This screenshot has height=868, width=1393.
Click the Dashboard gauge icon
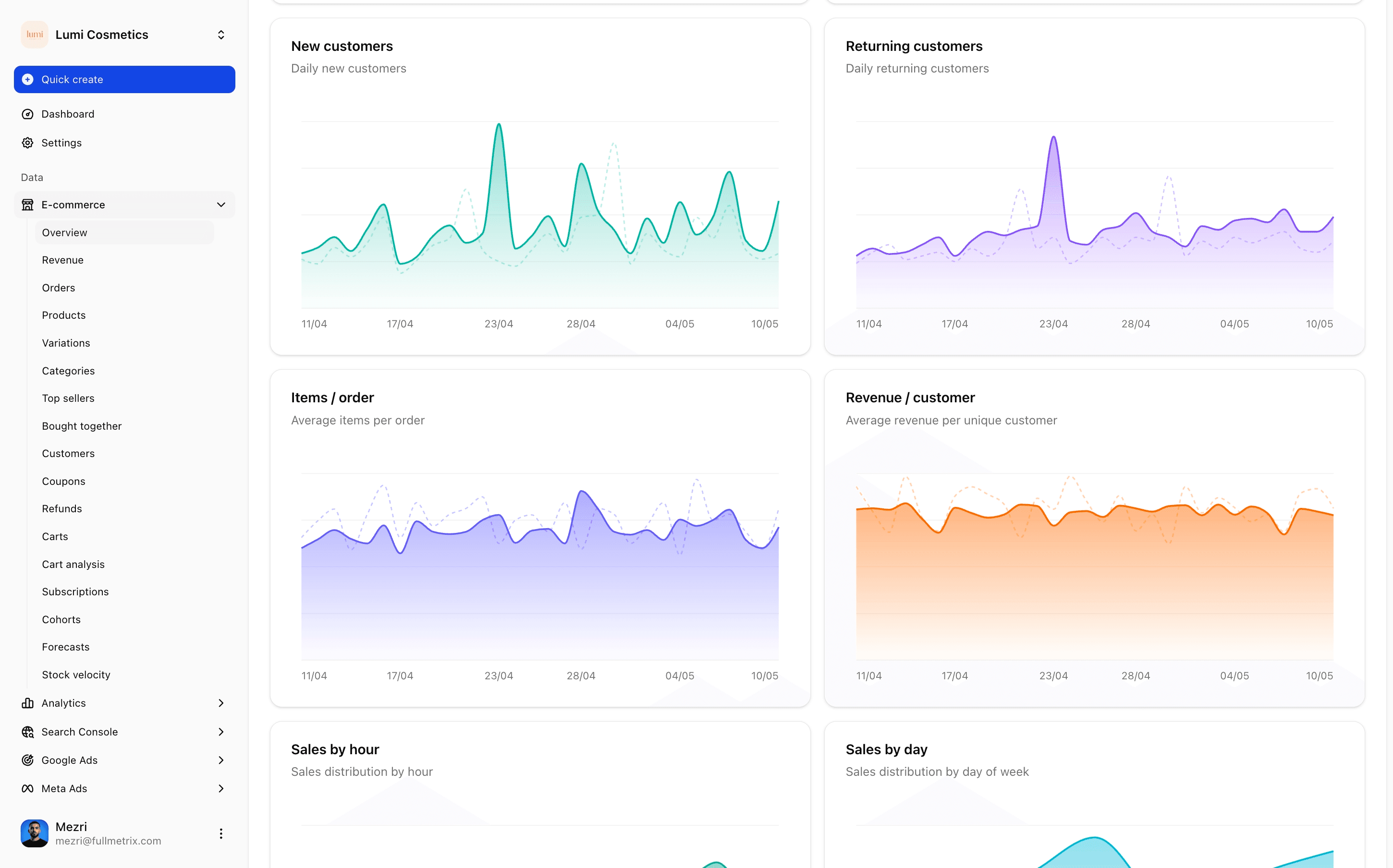[27, 114]
